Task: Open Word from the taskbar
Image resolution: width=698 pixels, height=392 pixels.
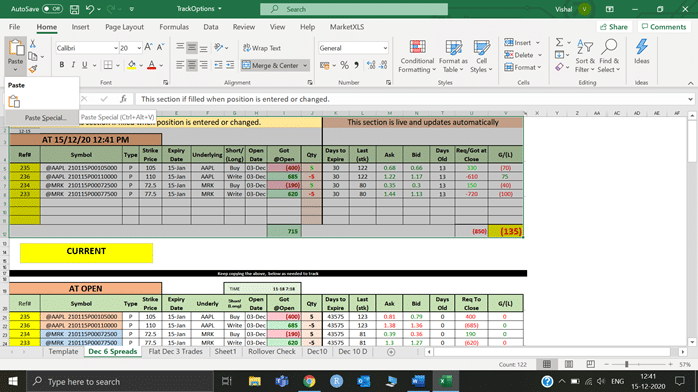Action: point(418,381)
